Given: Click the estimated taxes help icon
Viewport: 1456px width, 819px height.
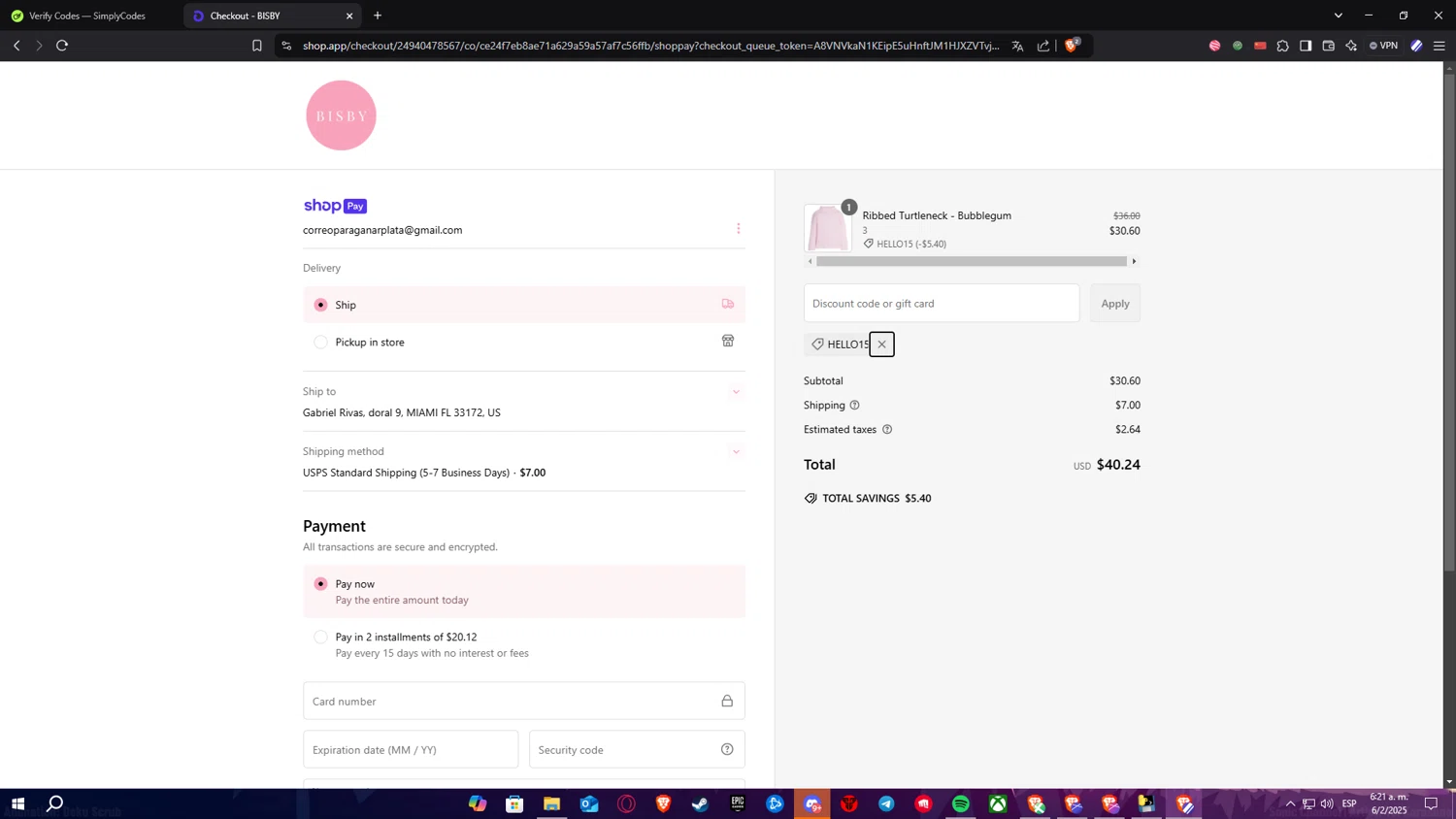Looking at the screenshot, I should (886, 430).
